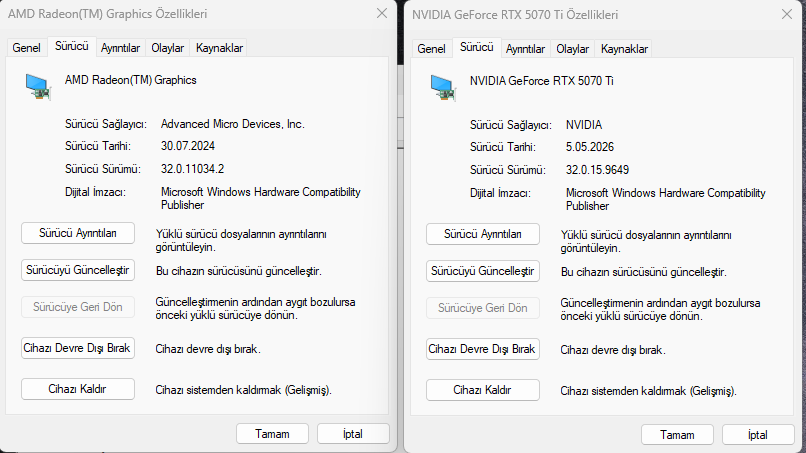The image size is (806, 453).
Task: Click driver version 32.0.11034.2 text
Action: point(192,169)
